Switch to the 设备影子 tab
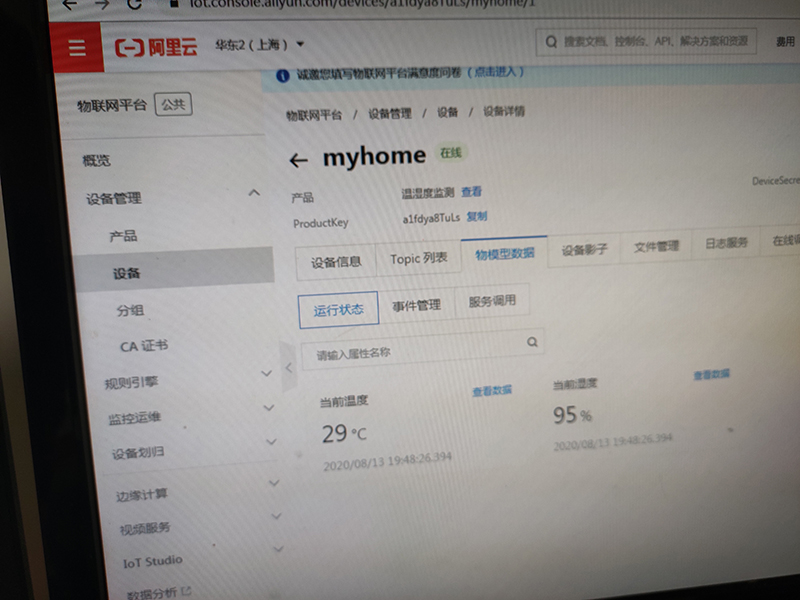The image size is (800, 600). pyautogui.click(x=584, y=249)
